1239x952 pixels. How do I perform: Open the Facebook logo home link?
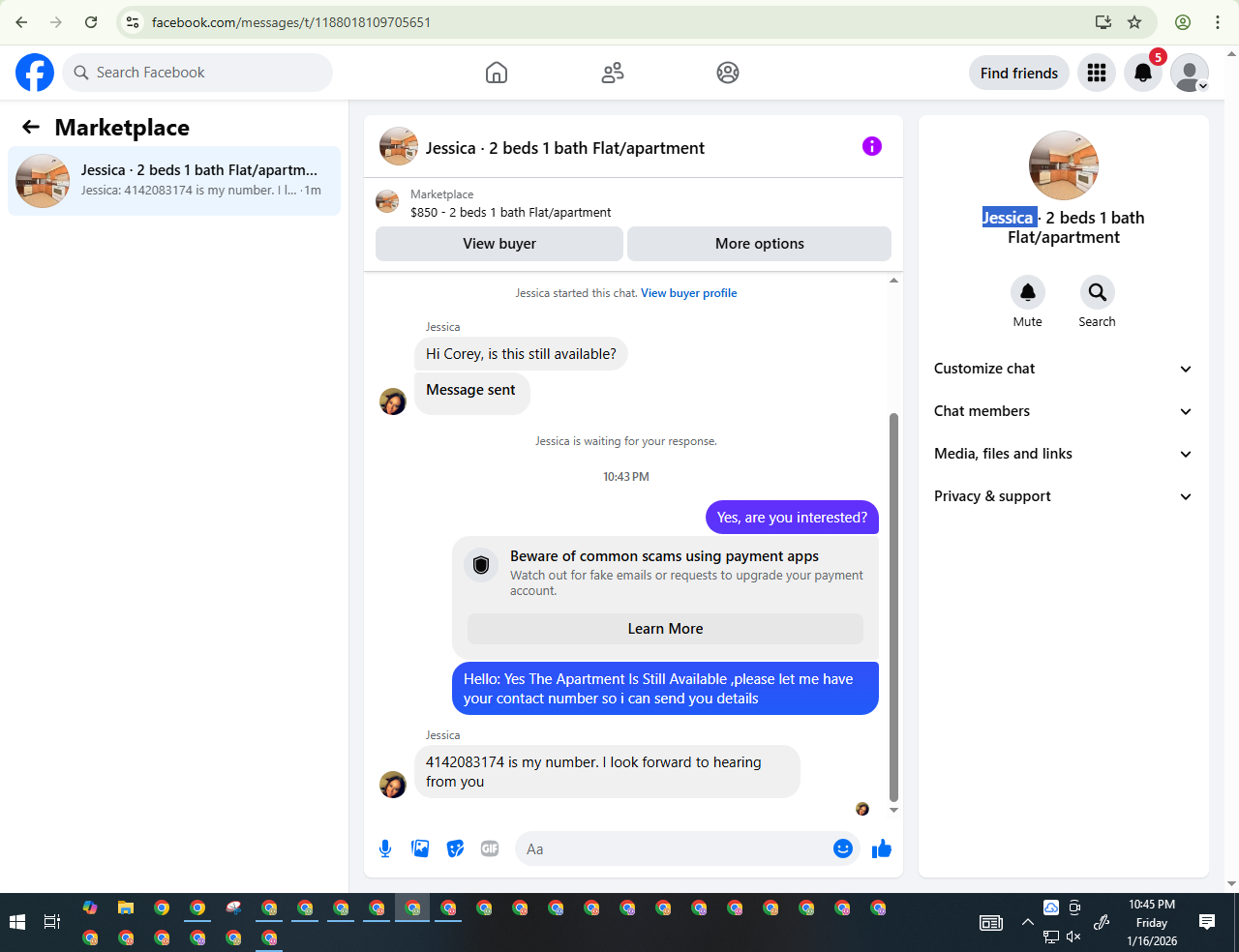35,73
